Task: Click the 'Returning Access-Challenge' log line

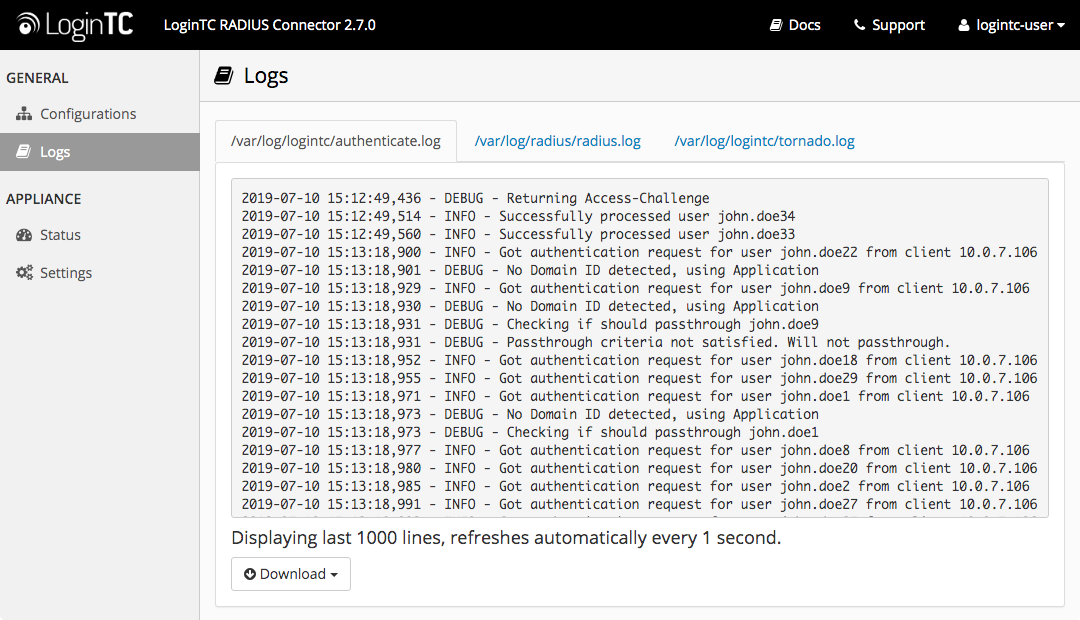Action: tap(475, 198)
